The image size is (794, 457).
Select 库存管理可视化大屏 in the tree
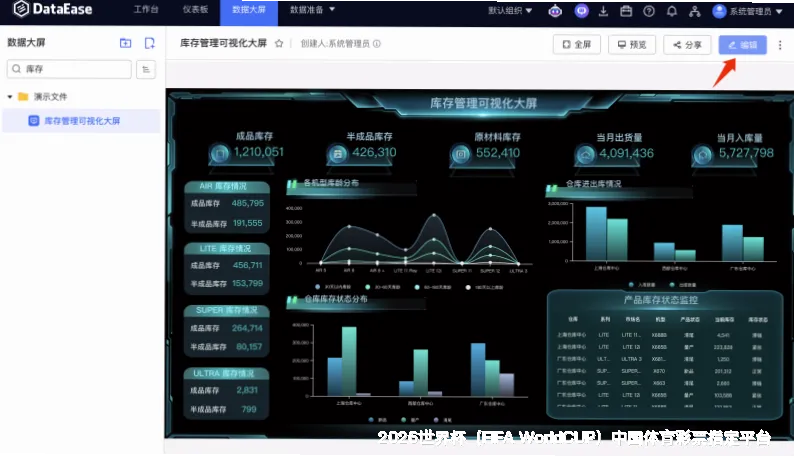click(x=81, y=121)
